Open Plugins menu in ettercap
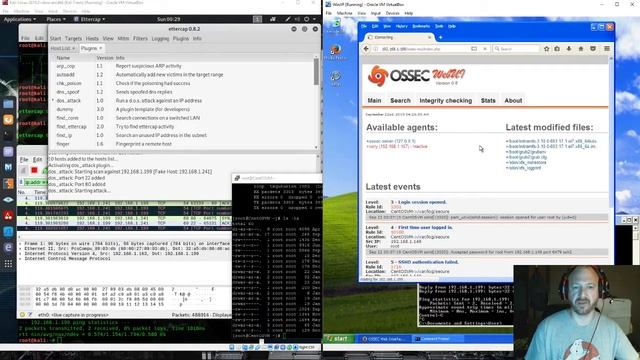The height and width of the screenshot is (360, 640). (180, 38)
